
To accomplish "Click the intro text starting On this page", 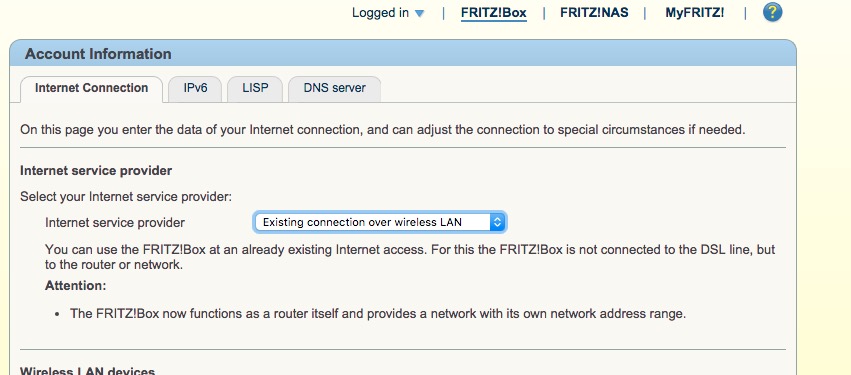I will click(x=383, y=130).
